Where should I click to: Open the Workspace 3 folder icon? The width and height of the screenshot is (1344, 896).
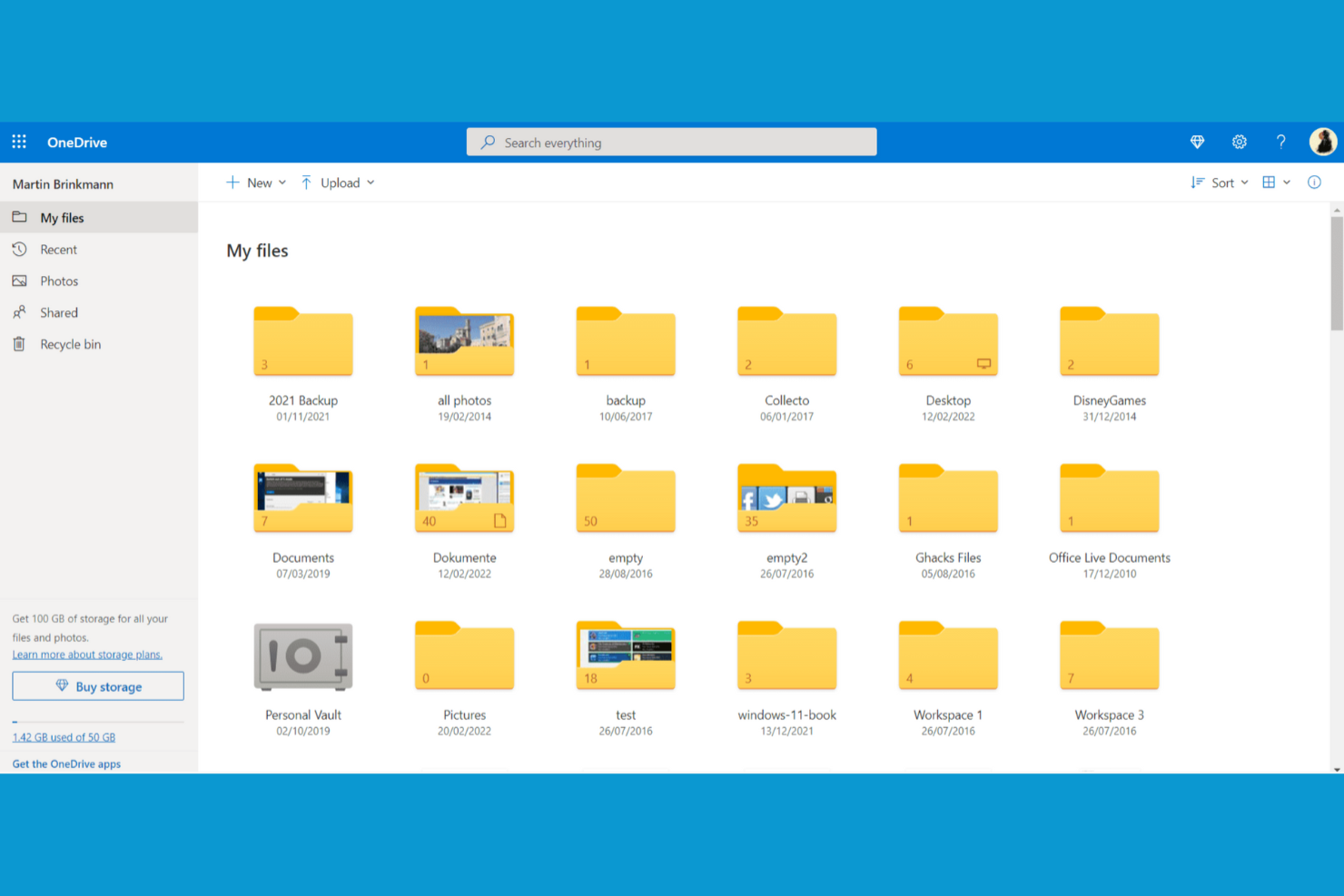(x=1109, y=655)
